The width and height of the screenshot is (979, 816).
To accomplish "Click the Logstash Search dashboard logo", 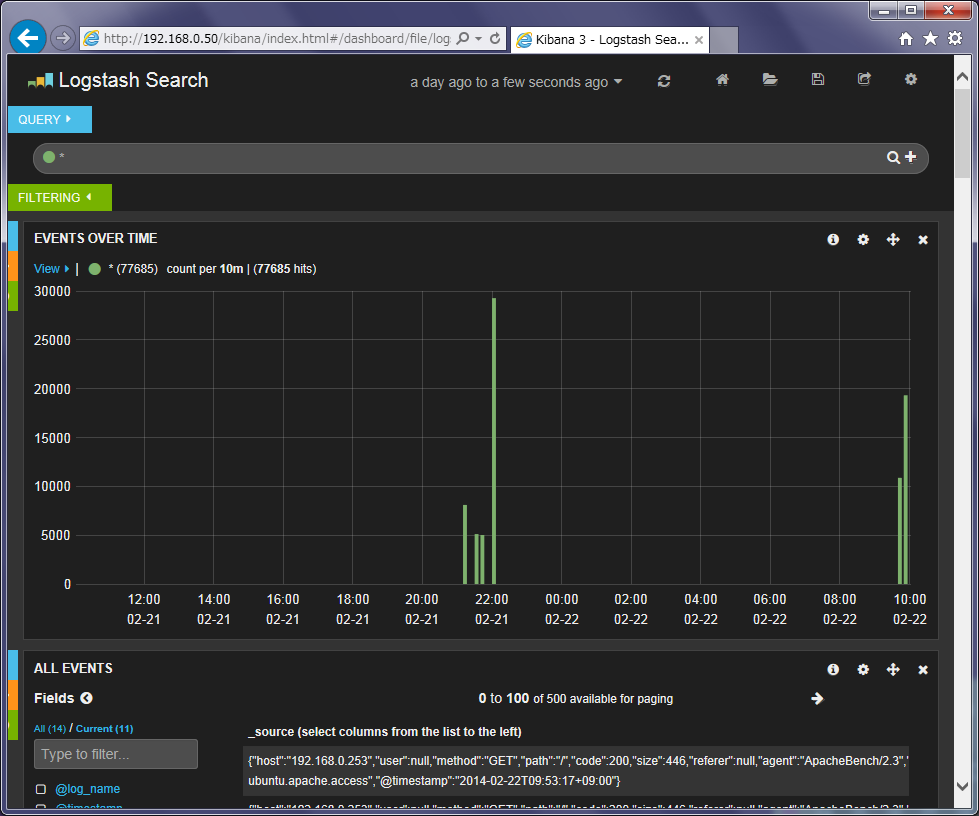I will 41,81.
